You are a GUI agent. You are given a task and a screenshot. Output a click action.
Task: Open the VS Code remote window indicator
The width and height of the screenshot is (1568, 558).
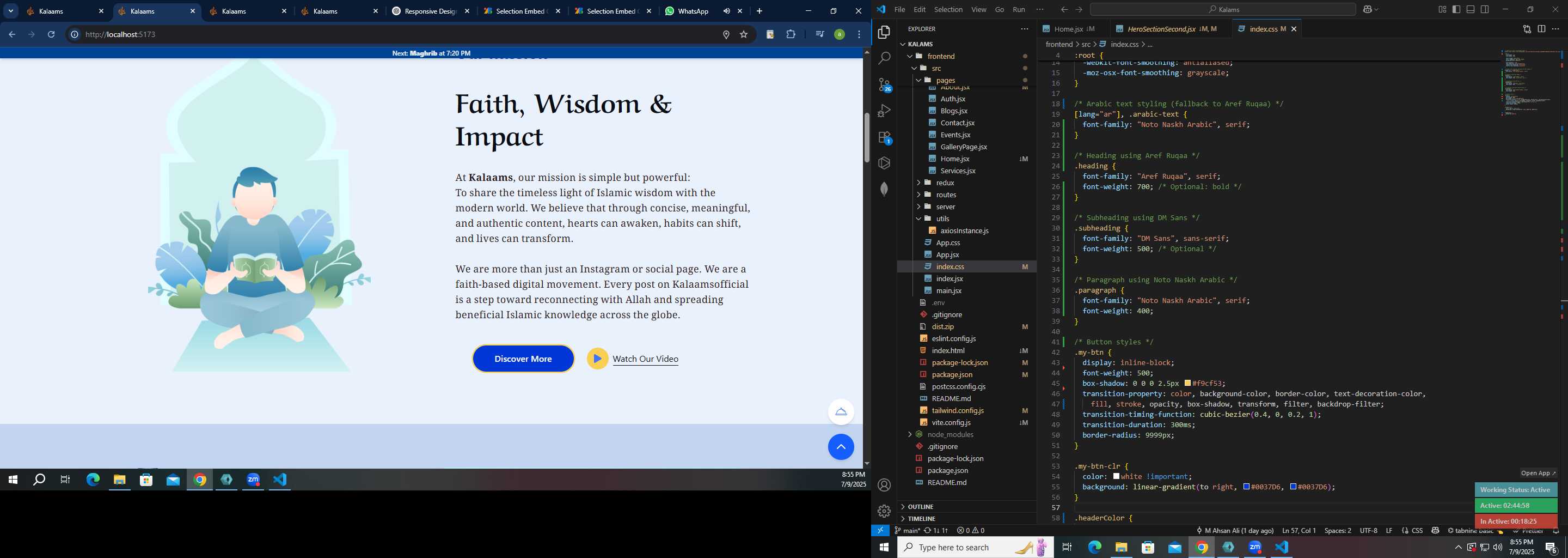[880, 530]
